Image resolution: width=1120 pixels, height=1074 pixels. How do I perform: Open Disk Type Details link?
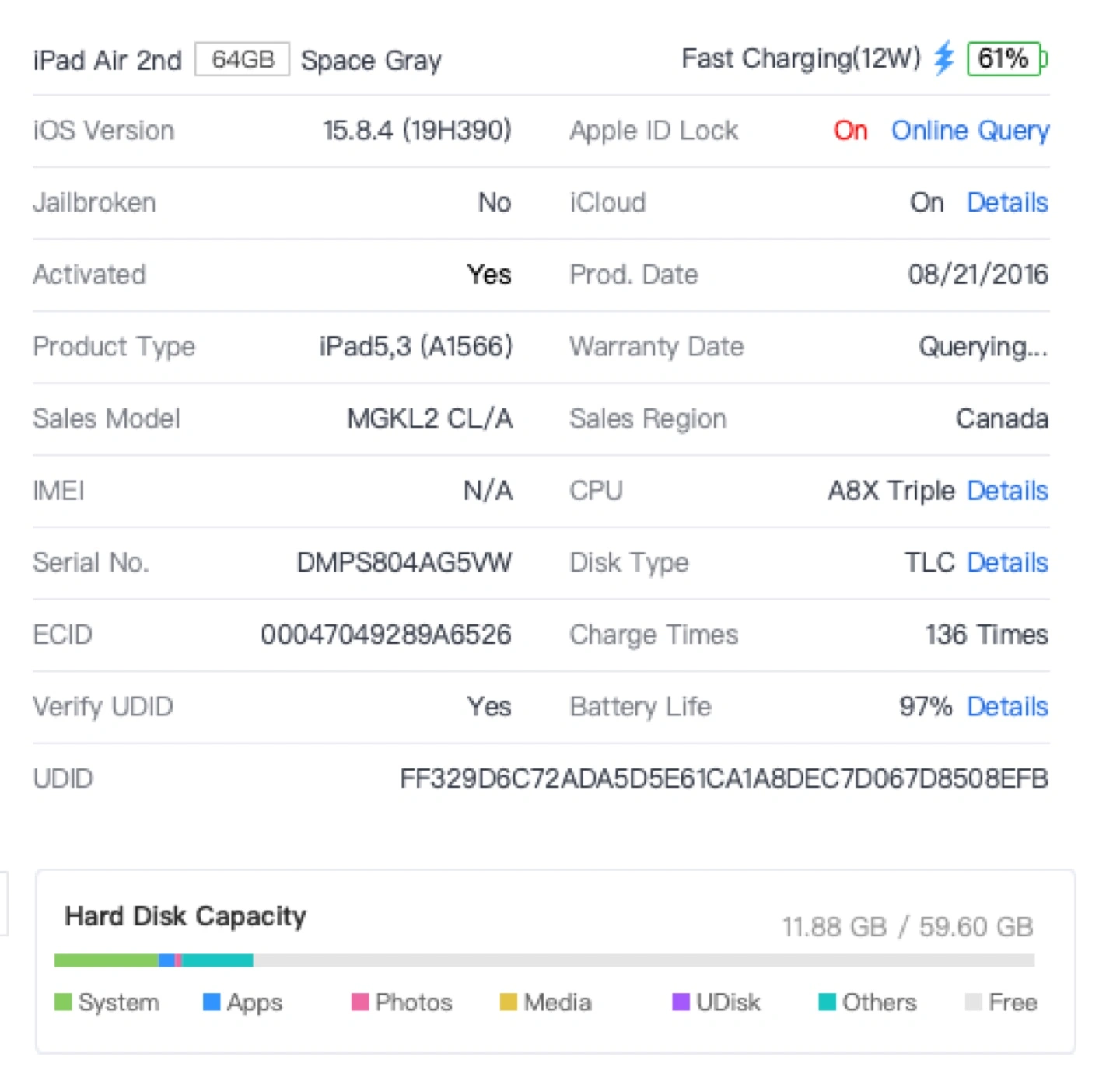pyautogui.click(x=1007, y=563)
